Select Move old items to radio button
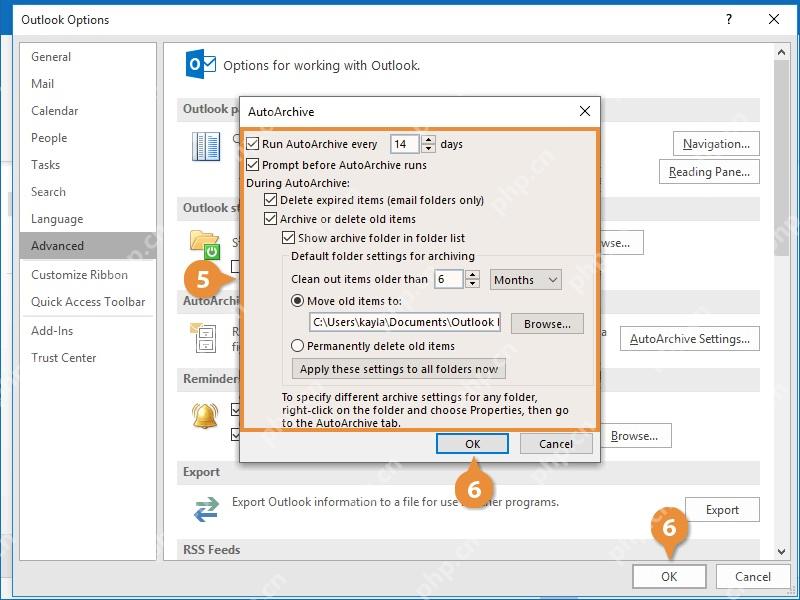The height and width of the screenshot is (600, 800). [x=297, y=301]
